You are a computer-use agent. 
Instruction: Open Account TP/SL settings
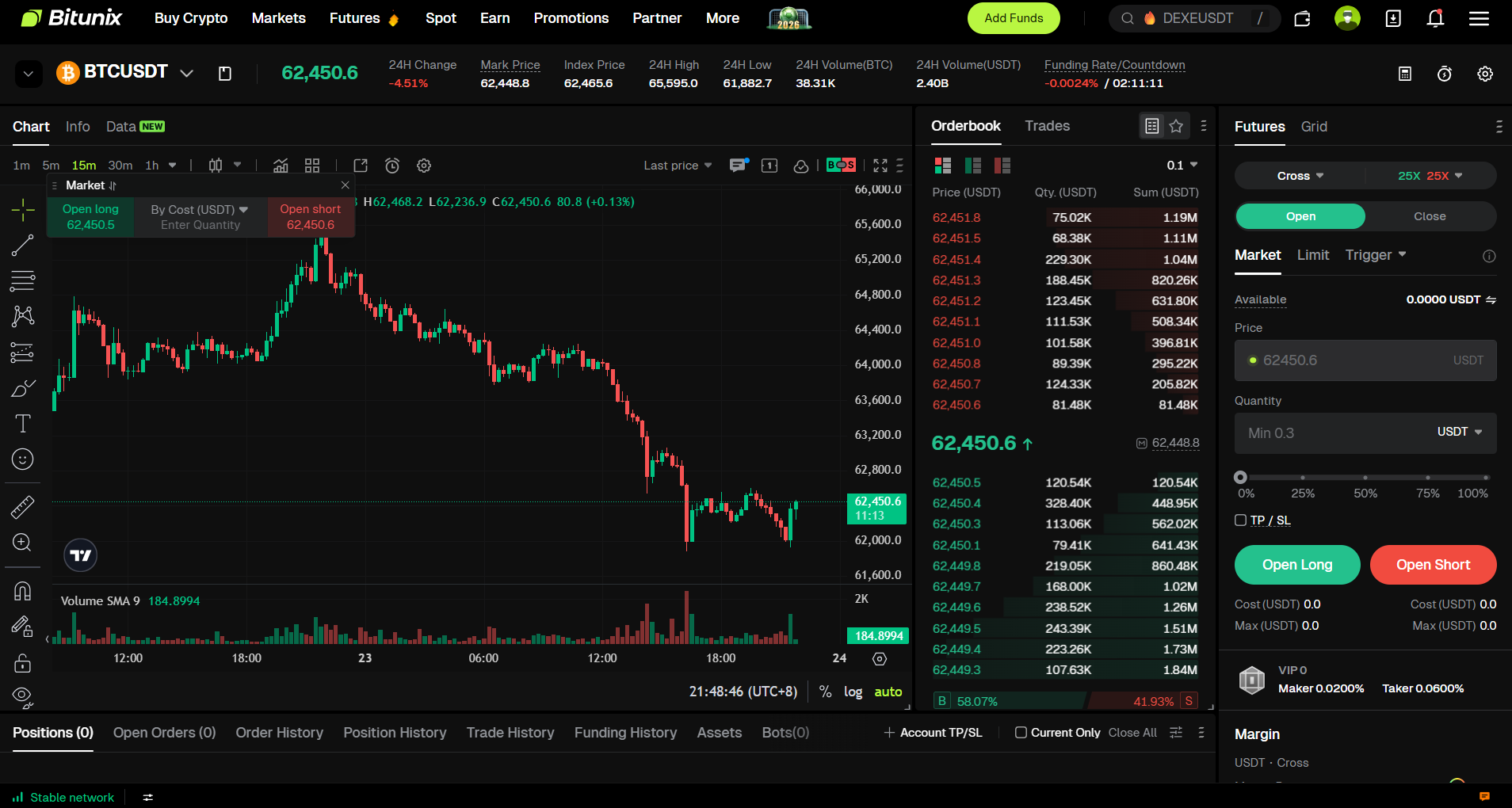point(933,733)
